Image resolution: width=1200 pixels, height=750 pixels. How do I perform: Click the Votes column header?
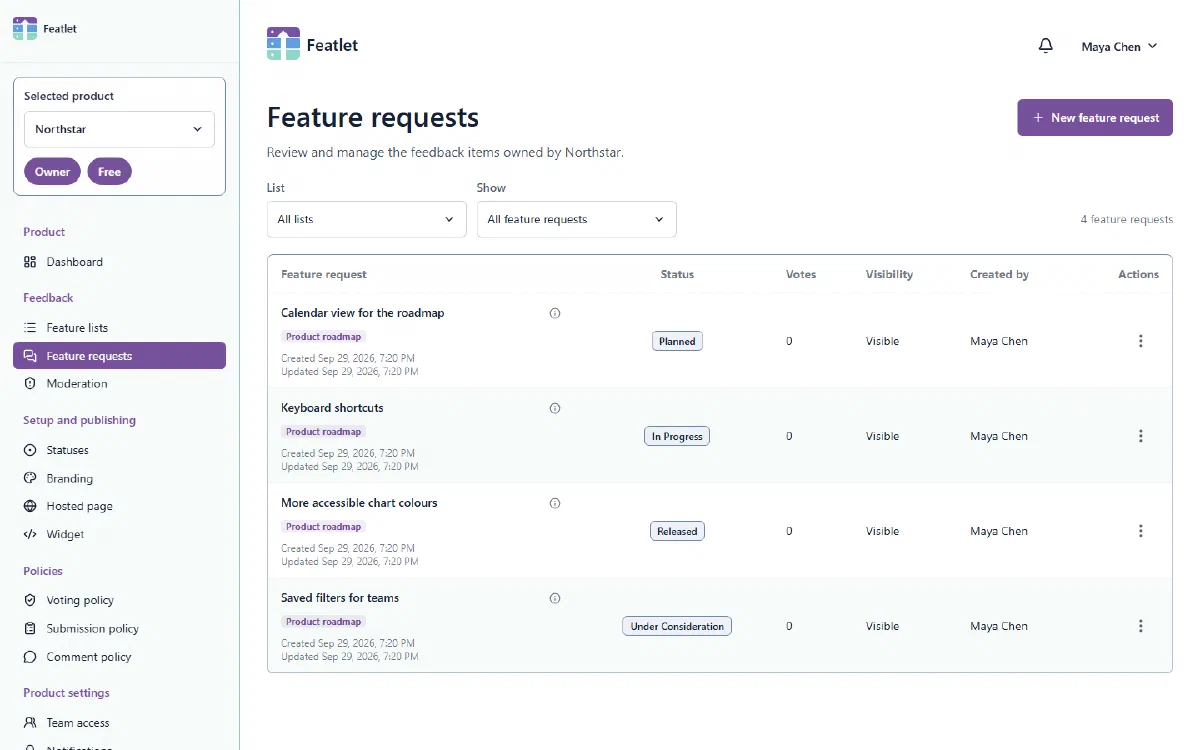click(x=801, y=274)
